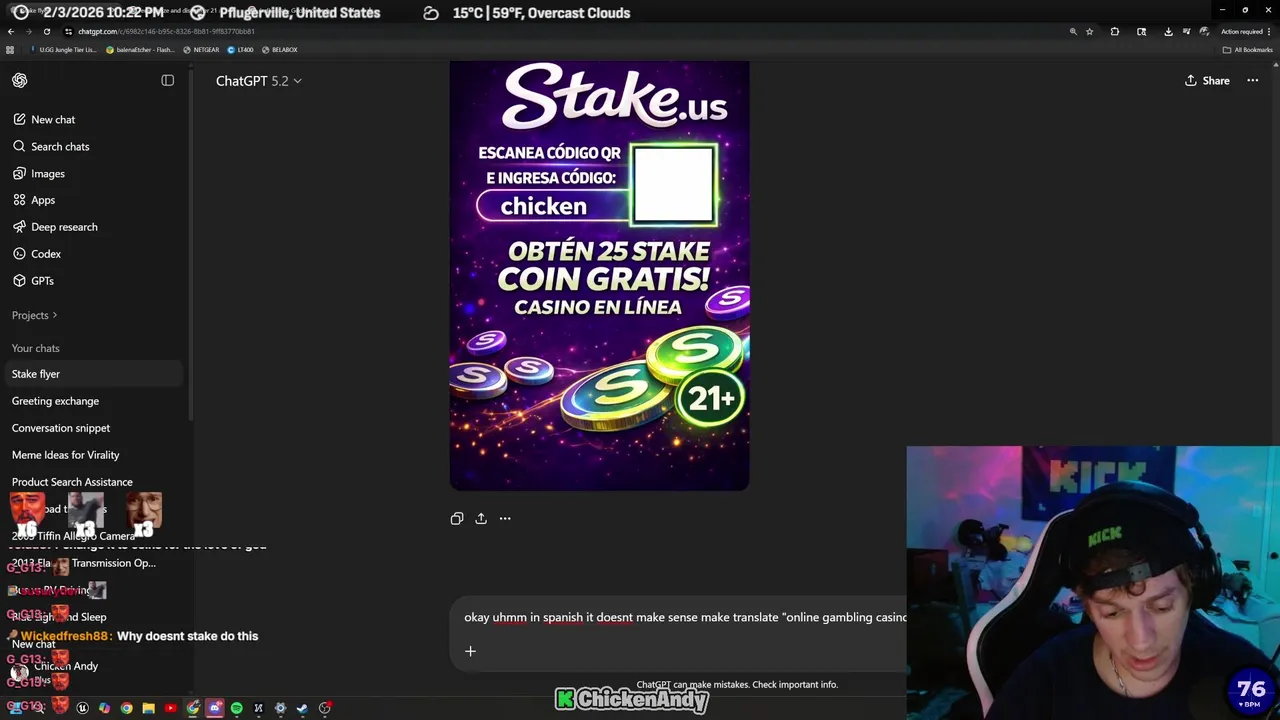The width and height of the screenshot is (1280, 720).
Task: Click the zoom magnifier icon in the address bar
Action: tap(1073, 32)
